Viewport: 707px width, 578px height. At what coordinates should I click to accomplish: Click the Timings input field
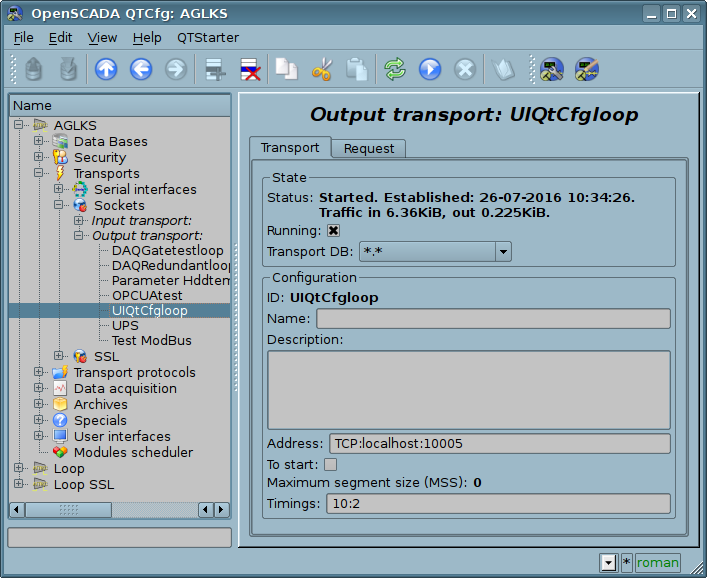[x=498, y=504]
